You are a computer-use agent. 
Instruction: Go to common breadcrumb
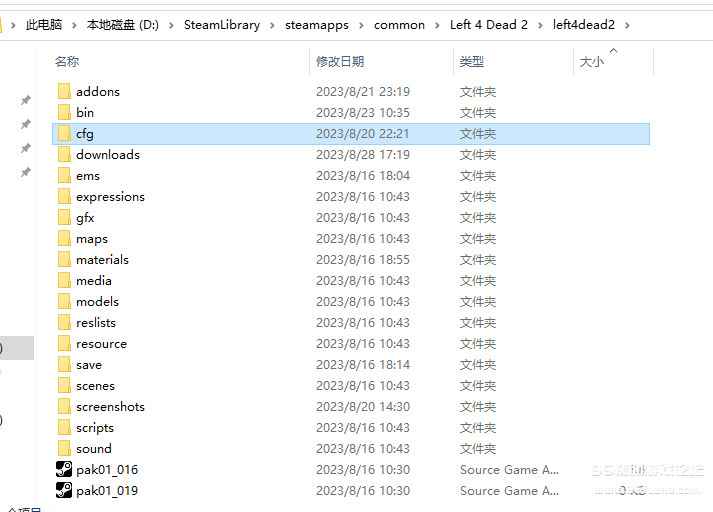(399, 25)
